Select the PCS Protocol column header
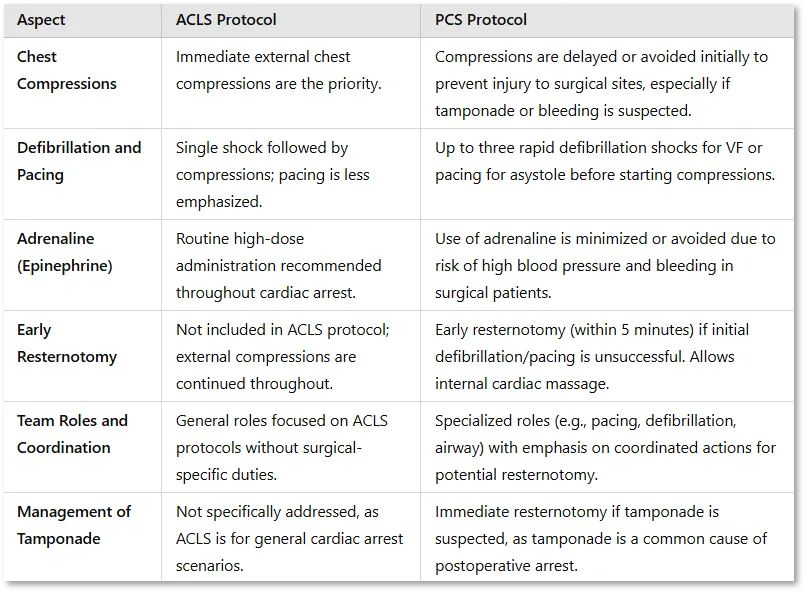The height and width of the screenshot is (592, 805). (481, 20)
